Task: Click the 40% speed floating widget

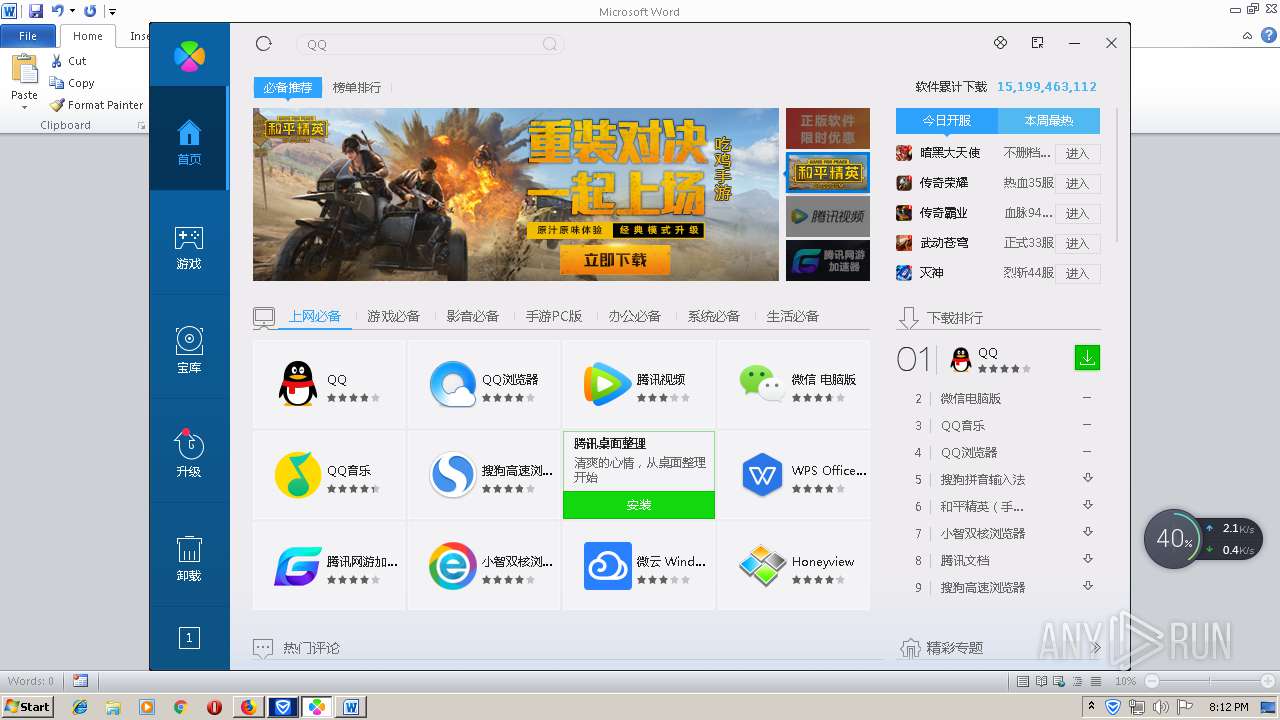Action: click(x=1203, y=539)
